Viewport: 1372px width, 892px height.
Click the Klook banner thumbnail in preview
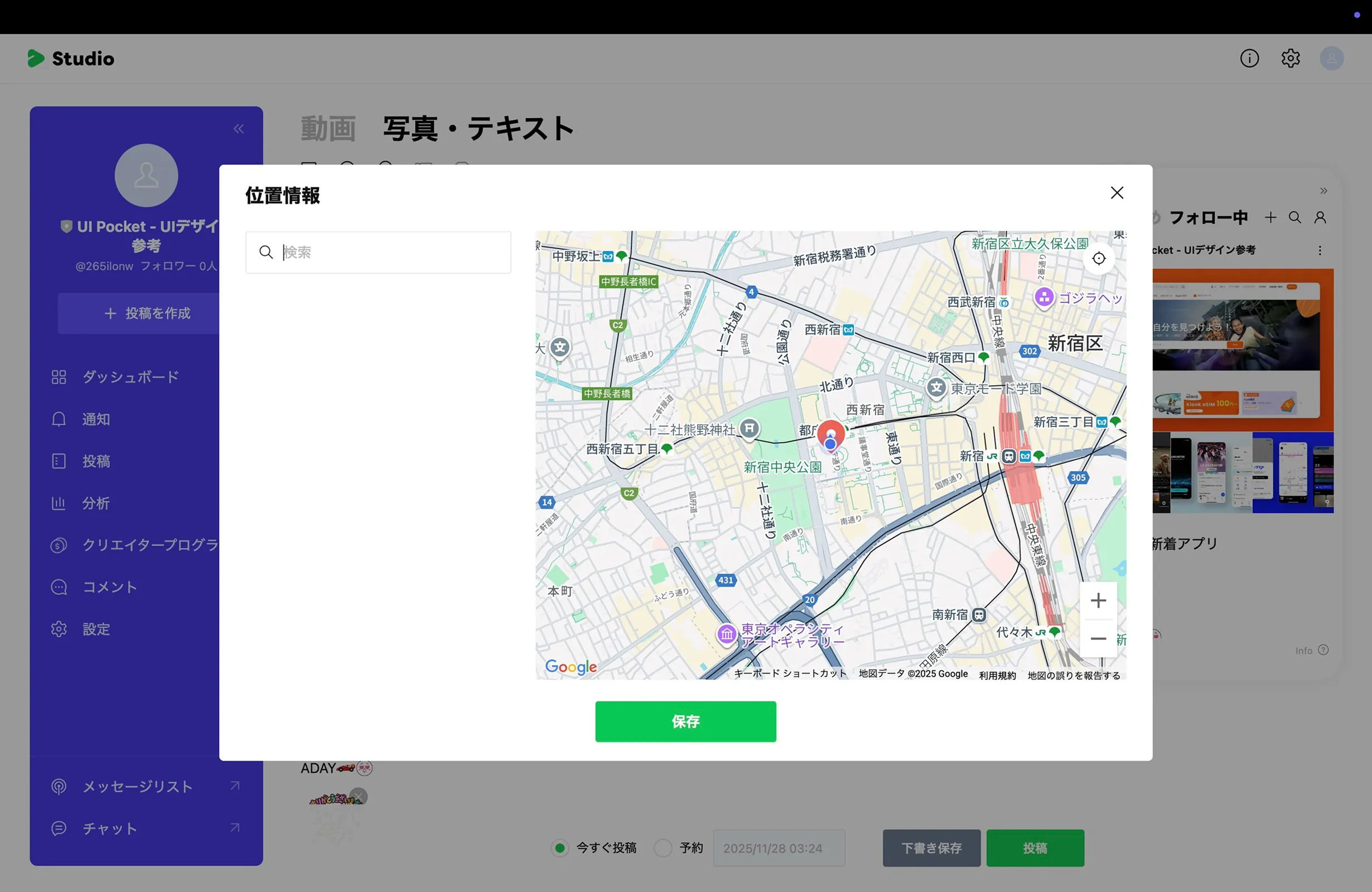(x=1243, y=350)
